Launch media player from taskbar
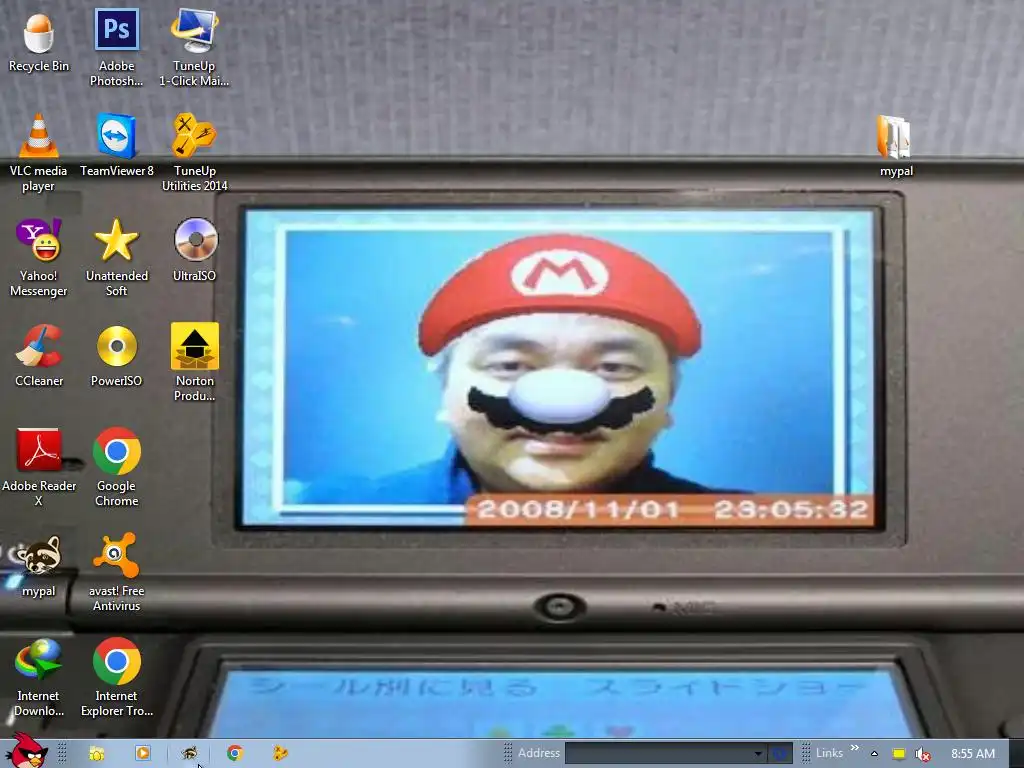Viewport: 1024px width, 768px height. coord(142,754)
